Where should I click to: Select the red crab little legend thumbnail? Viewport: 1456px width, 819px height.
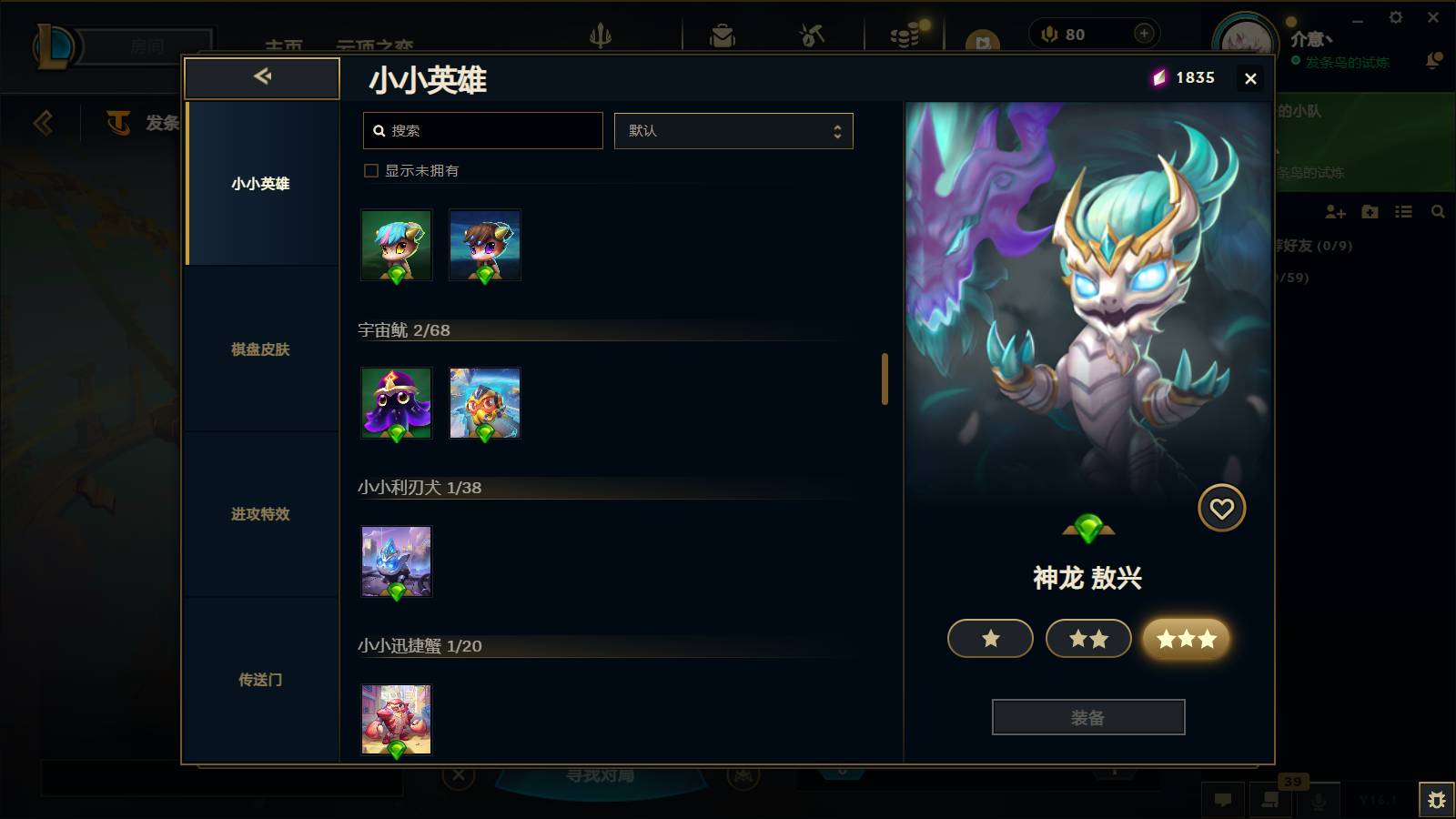(396, 720)
